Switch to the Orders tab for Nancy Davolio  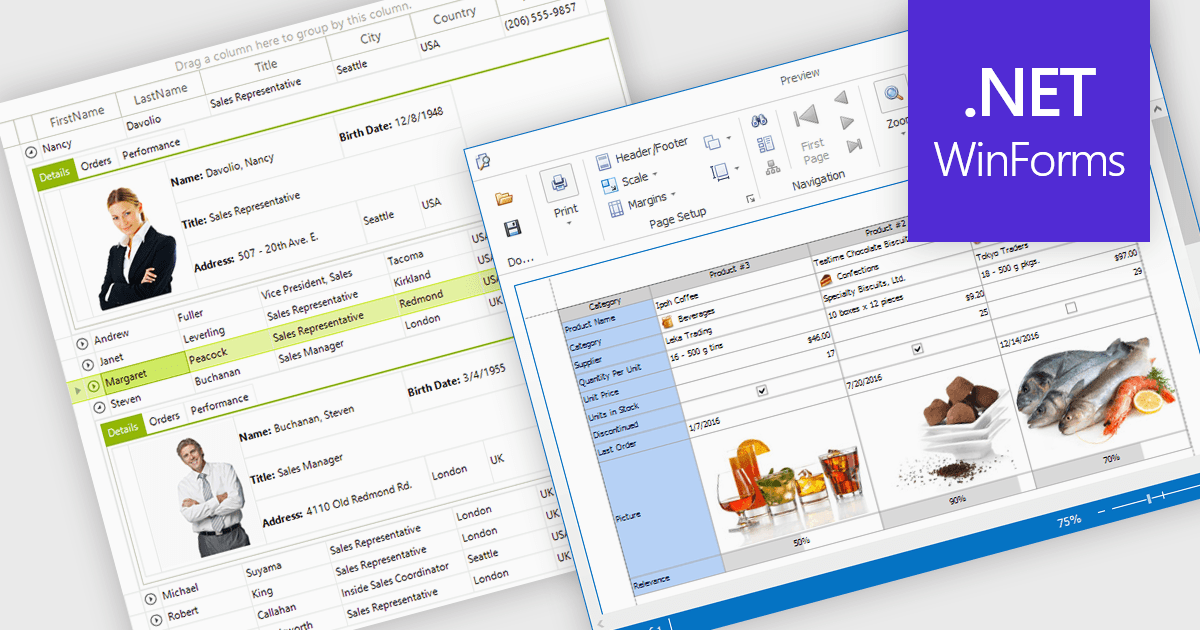(x=95, y=162)
